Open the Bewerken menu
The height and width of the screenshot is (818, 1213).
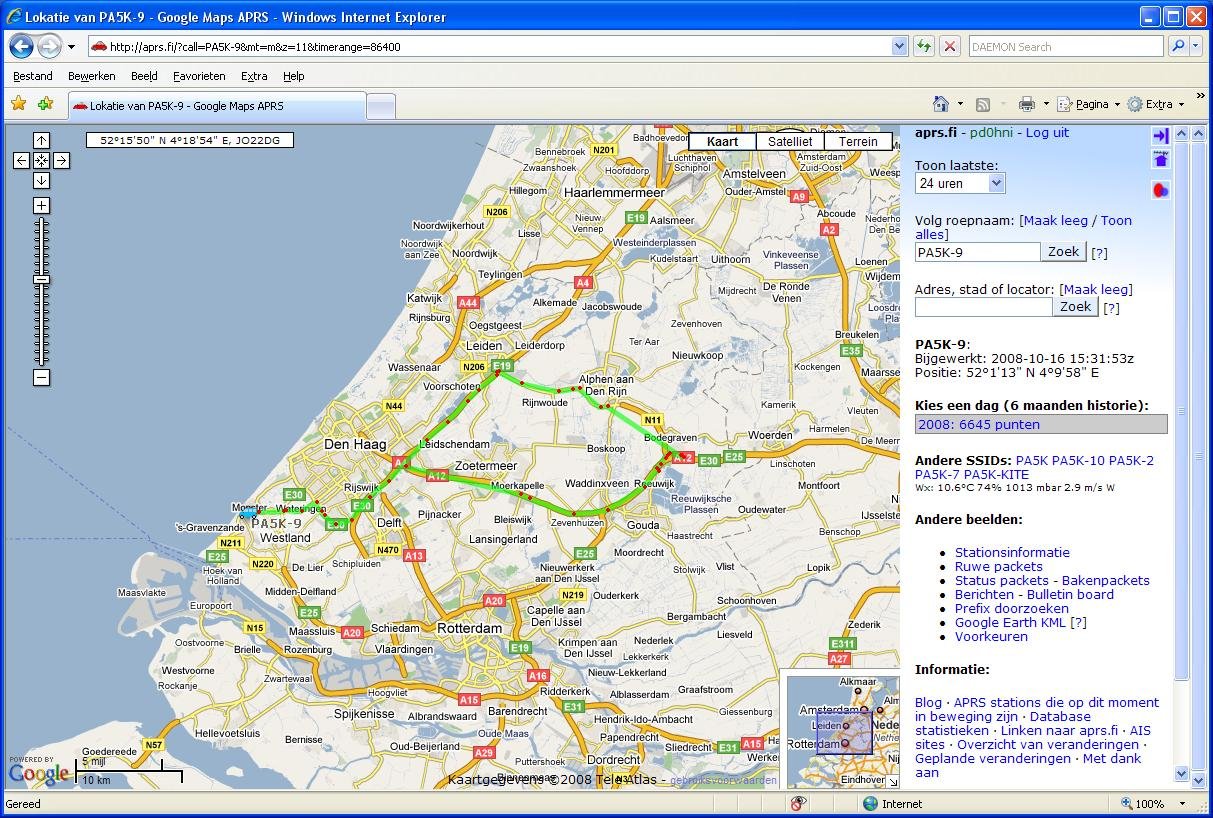(x=91, y=76)
